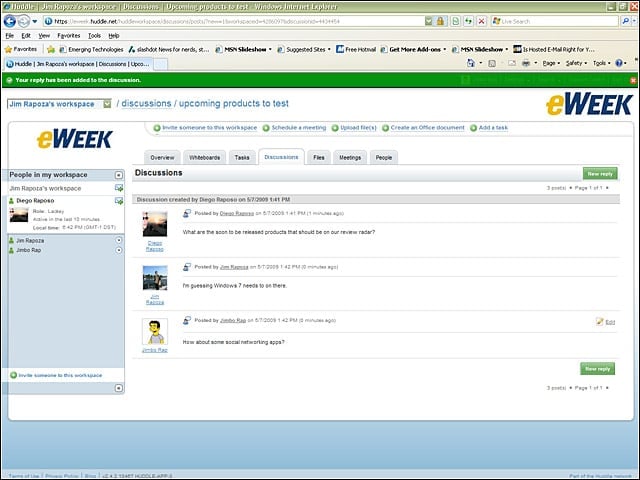The width and height of the screenshot is (640, 480).
Task: Select the Discussions tab
Action: [281, 157]
